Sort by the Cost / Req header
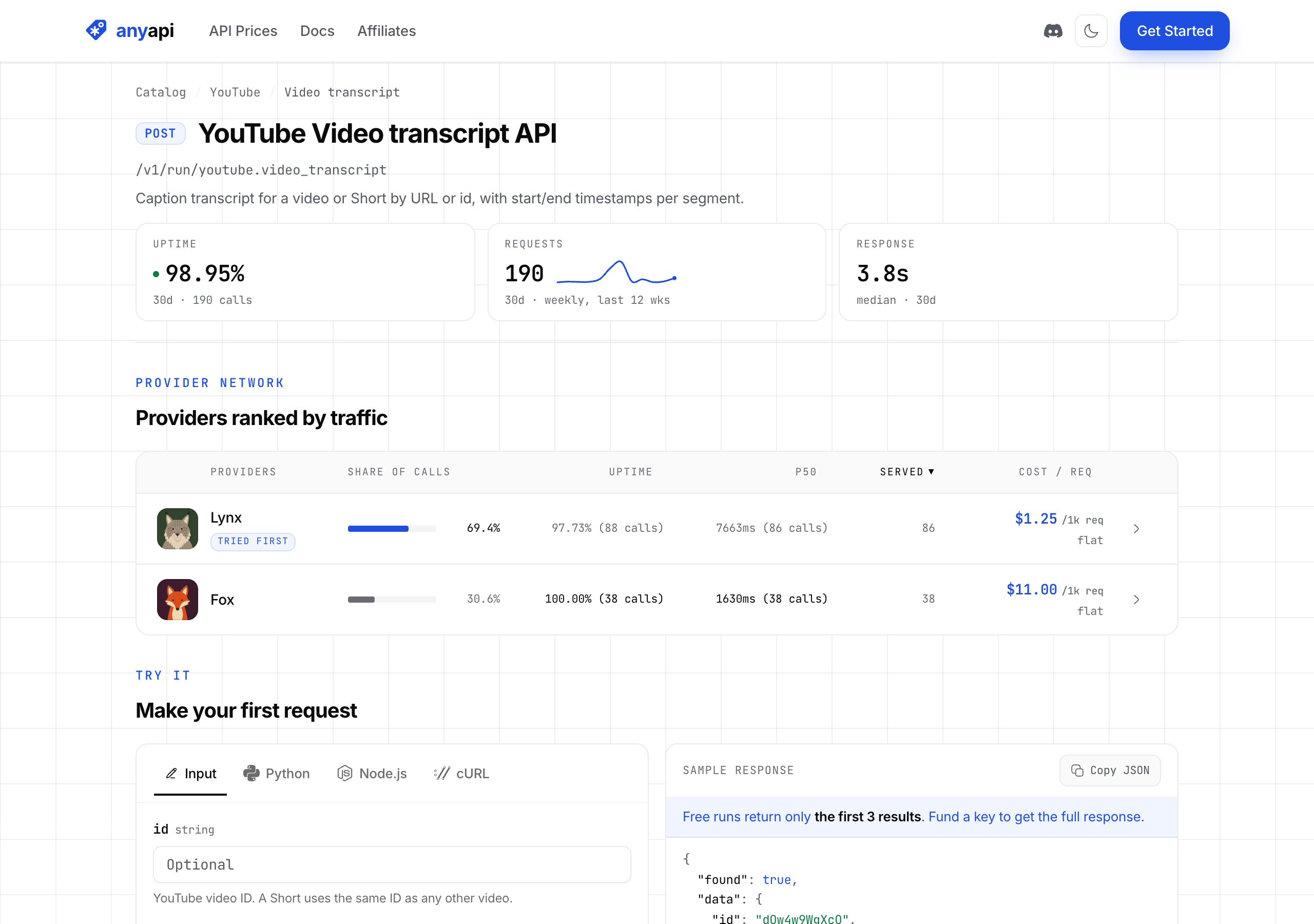 pos(1055,472)
